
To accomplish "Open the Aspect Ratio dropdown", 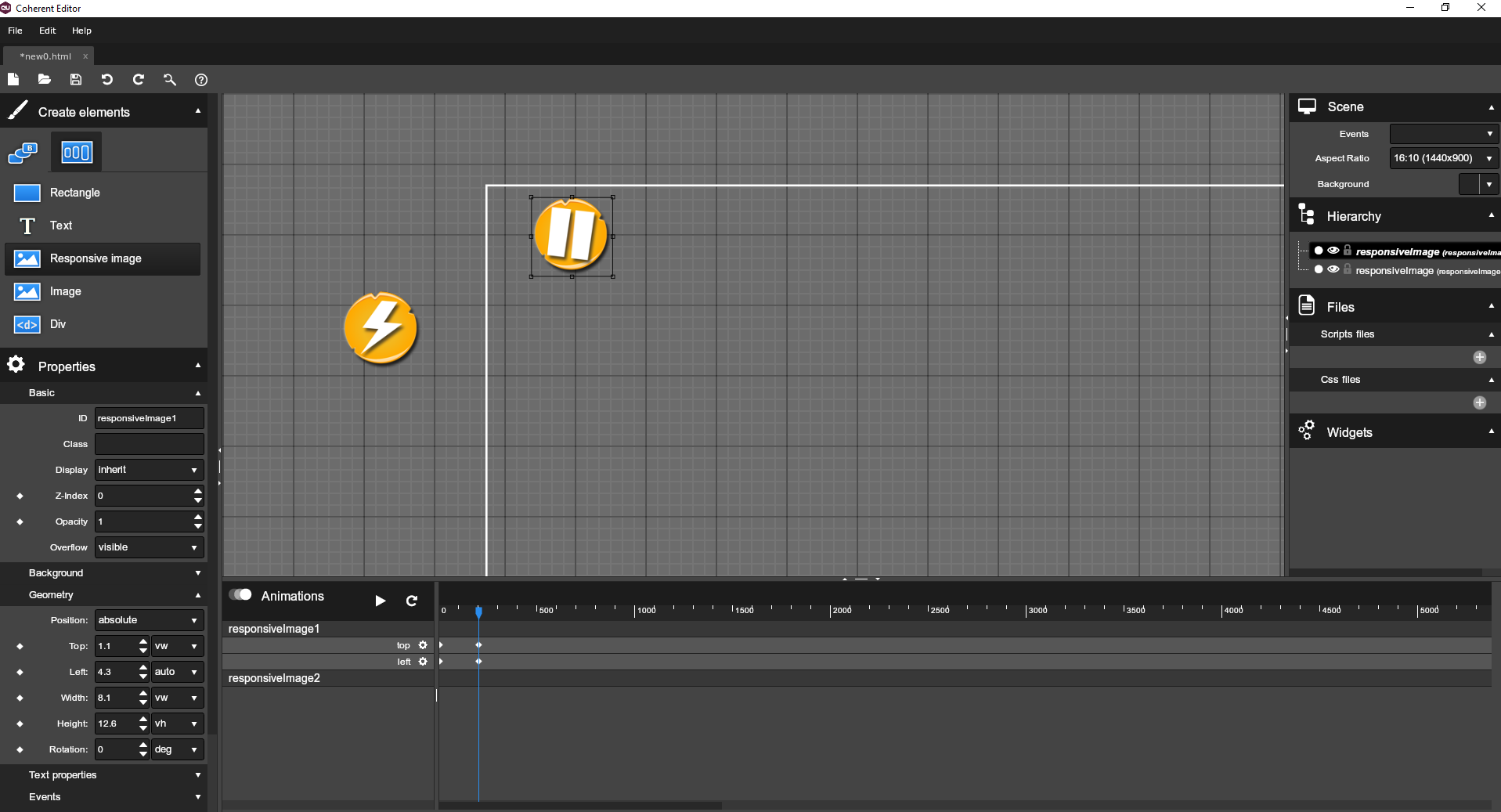I will pos(1443,158).
